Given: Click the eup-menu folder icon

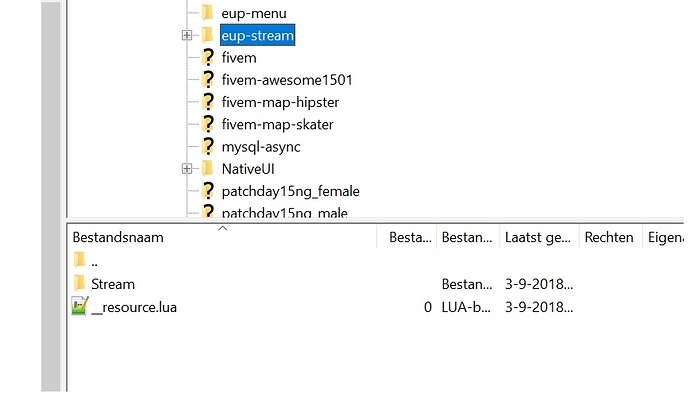Looking at the screenshot, I should pyautogui.click(x=208, y=13).
